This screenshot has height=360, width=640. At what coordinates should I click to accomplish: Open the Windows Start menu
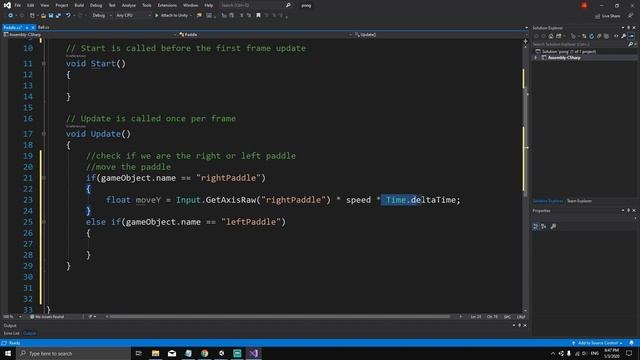point(8,353)
